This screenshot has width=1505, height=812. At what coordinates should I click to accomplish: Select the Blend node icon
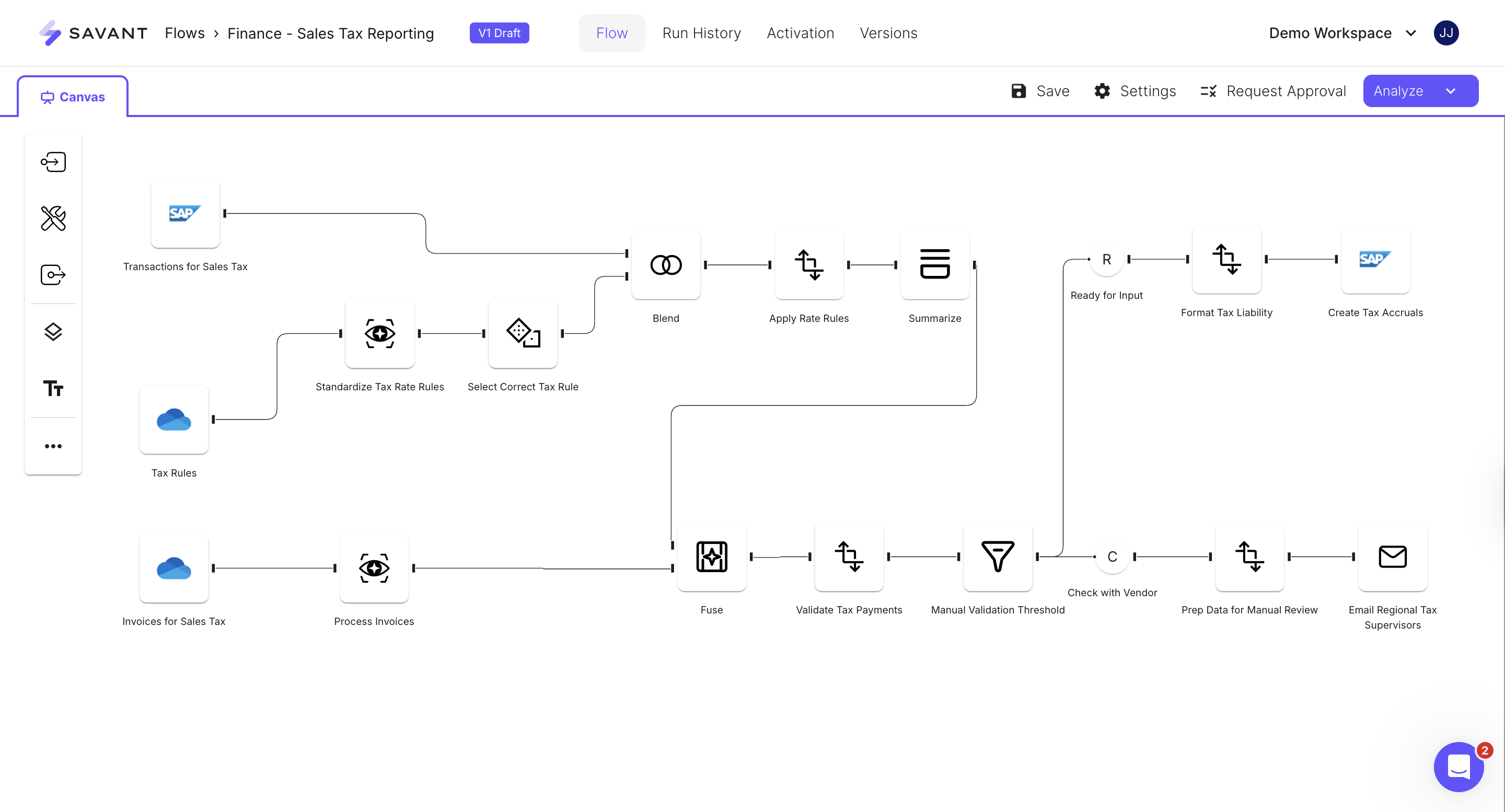pyautogui.click(x=665, y=264)
